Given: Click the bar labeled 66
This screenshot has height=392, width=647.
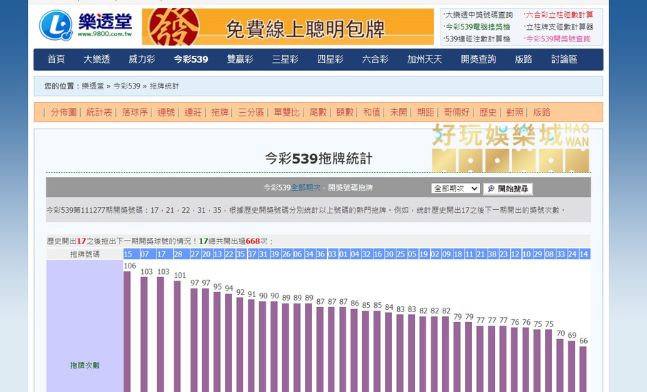Looking at the screenshot, I should click(x=583, y=369).
